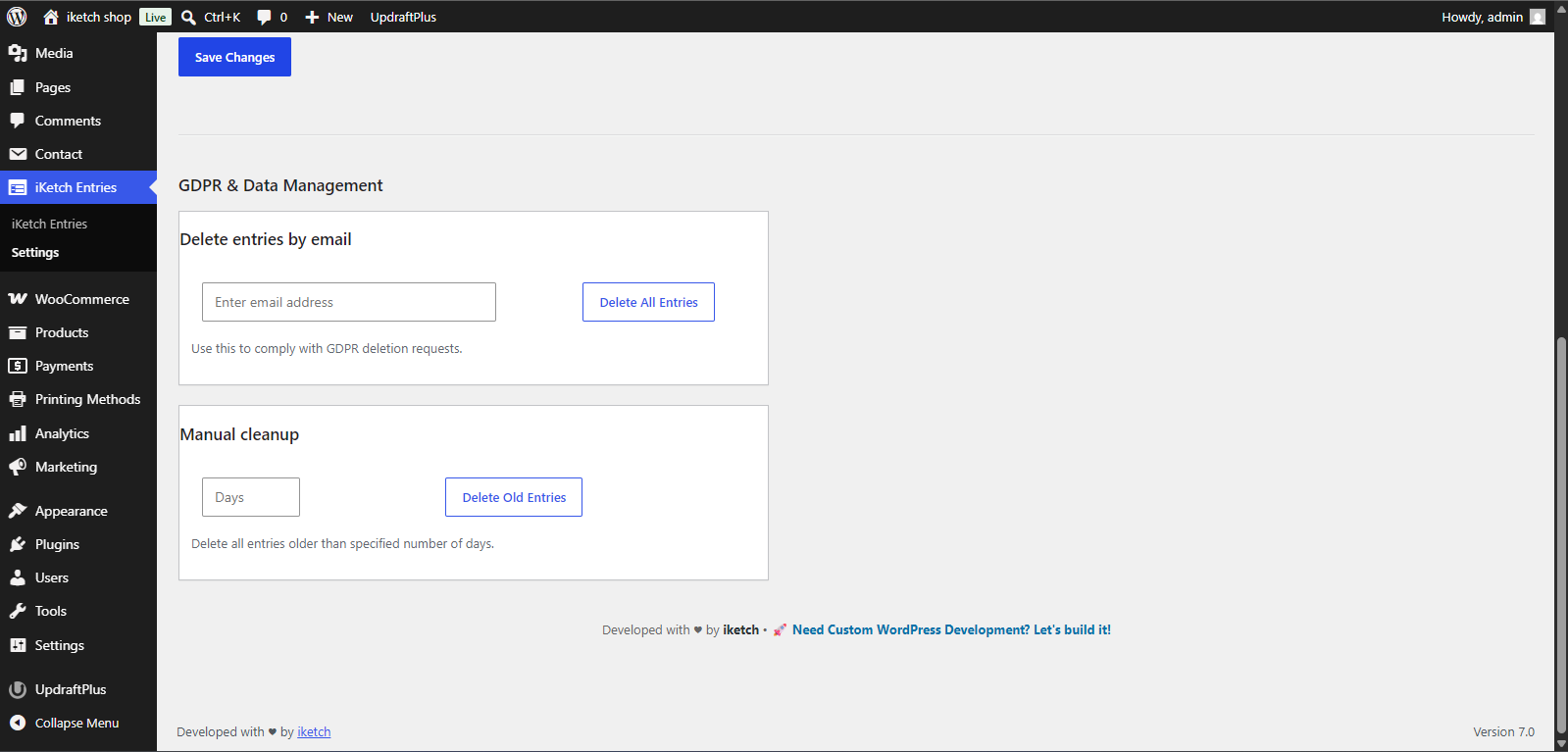
Task: Click the Media sidebar icon
Action: pyautogui.click(x=18, y=53)
